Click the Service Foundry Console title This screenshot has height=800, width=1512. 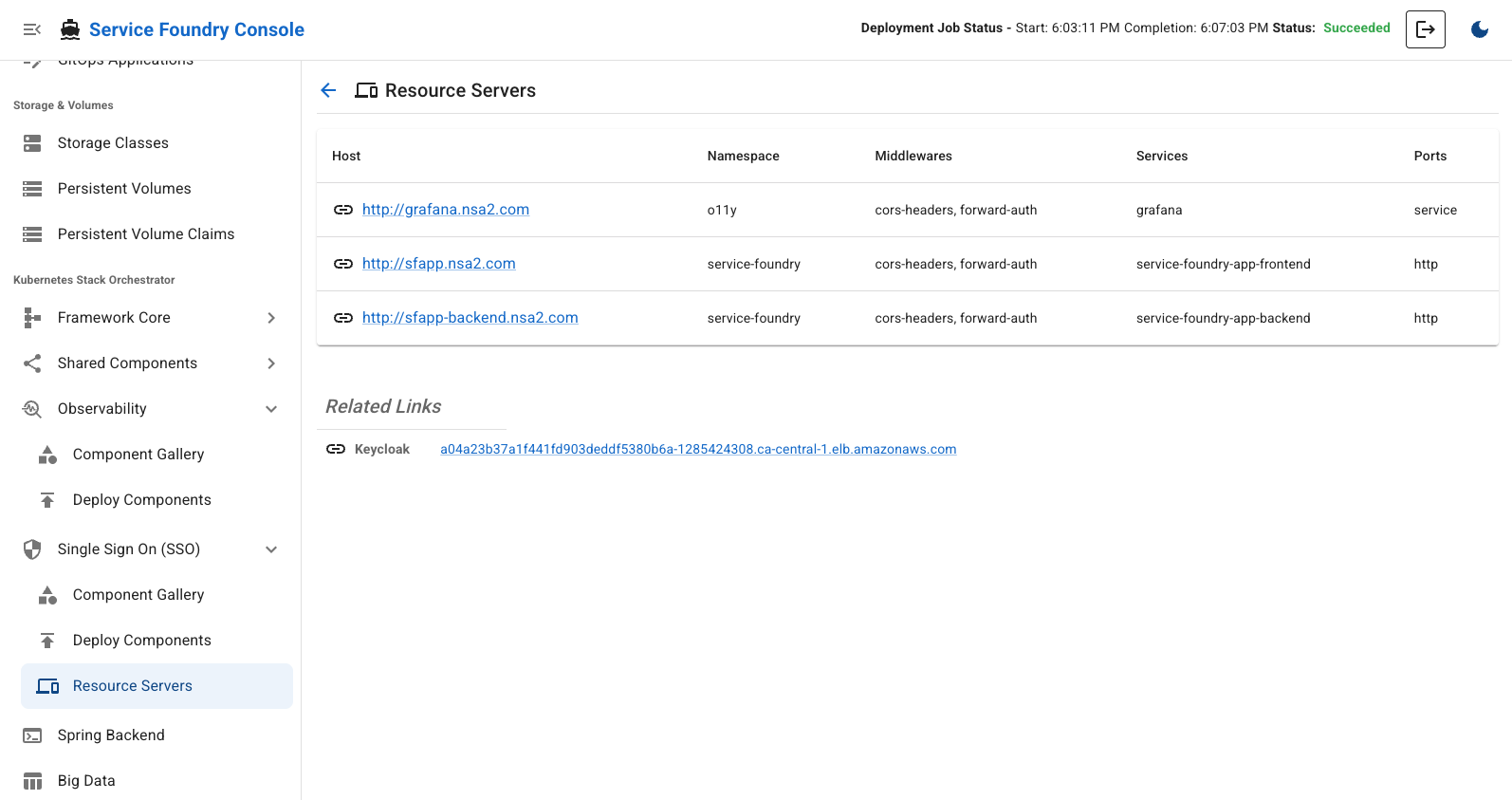coord(196,29)
